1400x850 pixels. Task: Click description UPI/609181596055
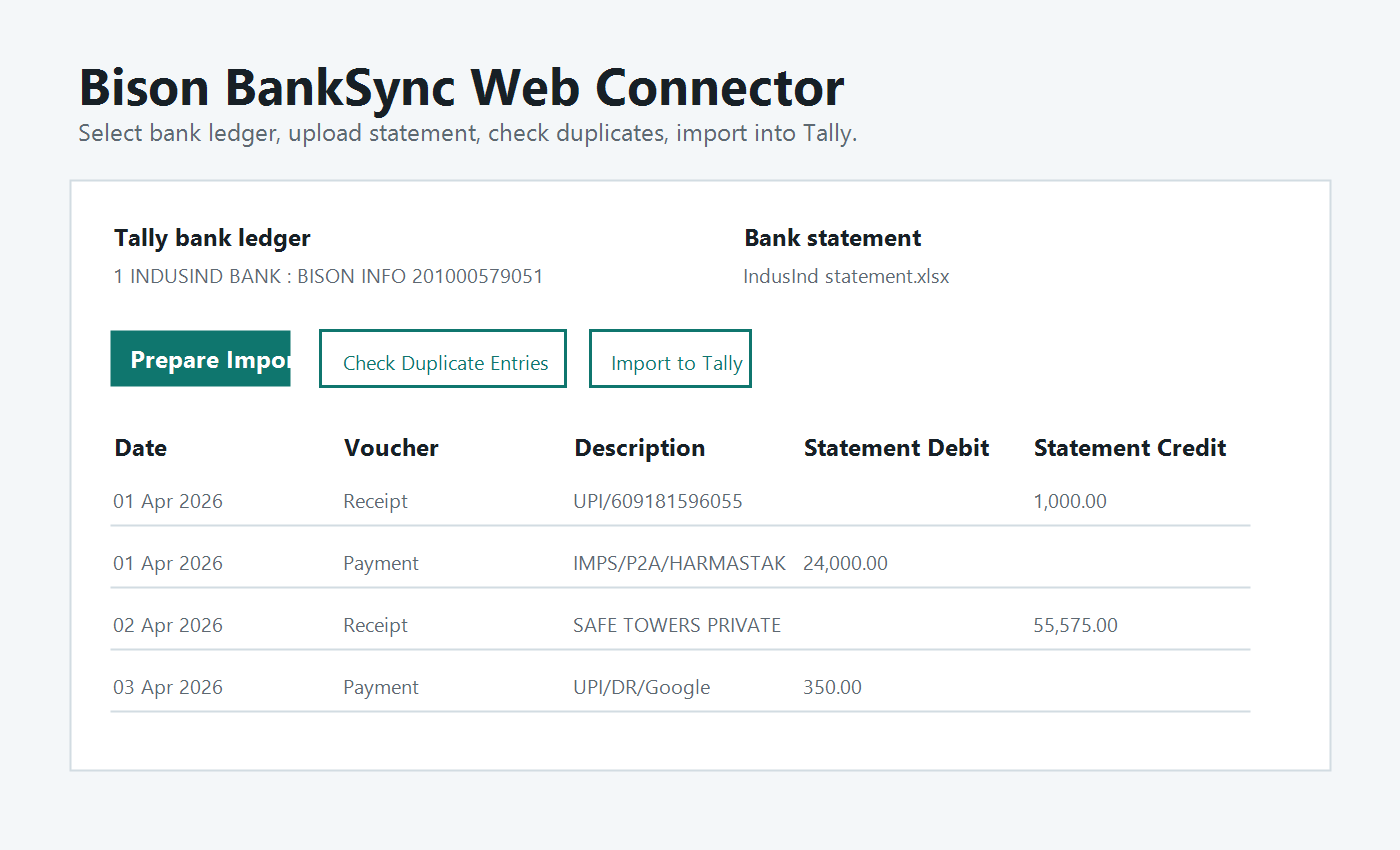(x=658, y=501)
